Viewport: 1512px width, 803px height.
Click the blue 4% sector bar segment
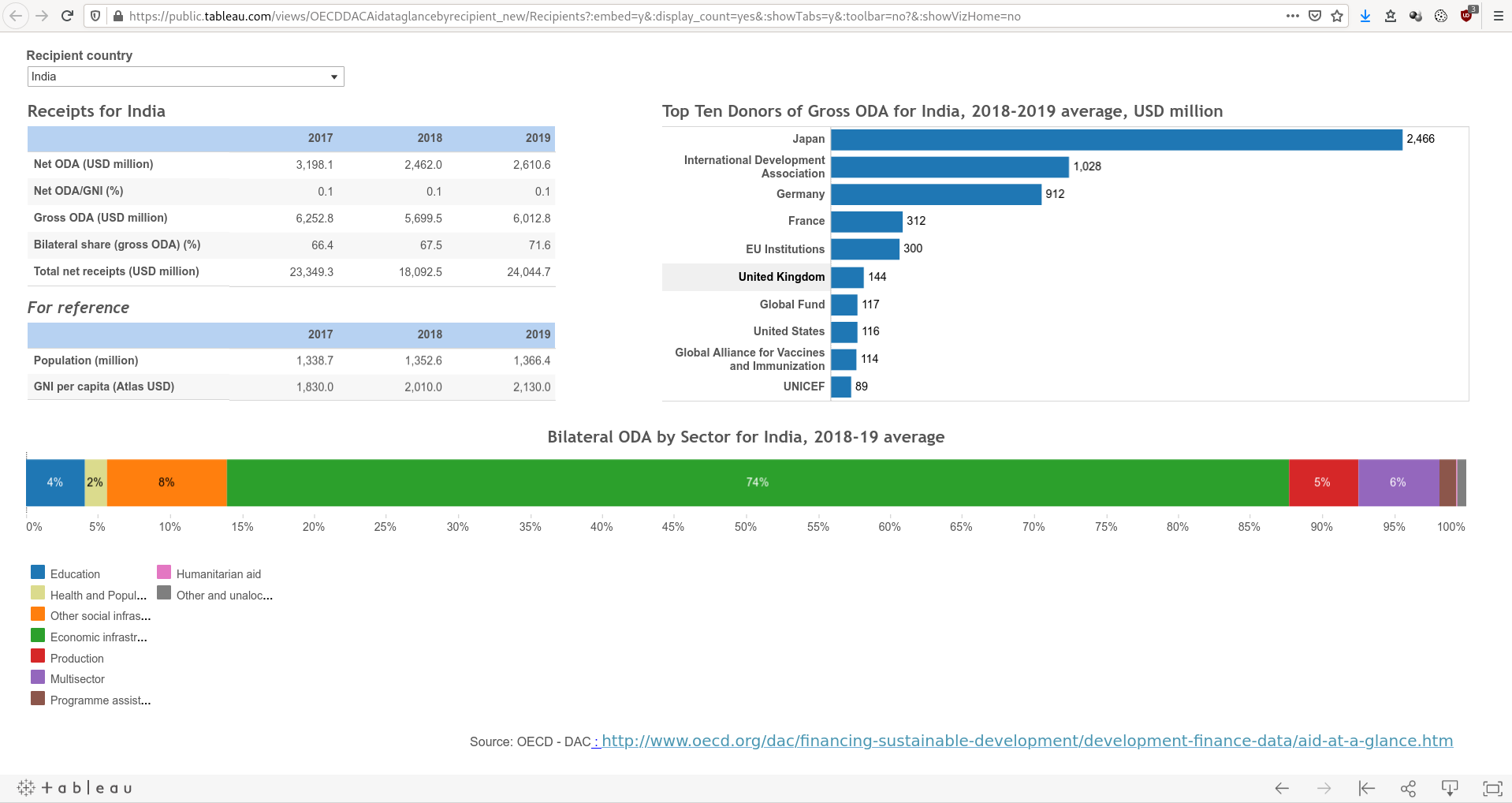click(55, 483)
